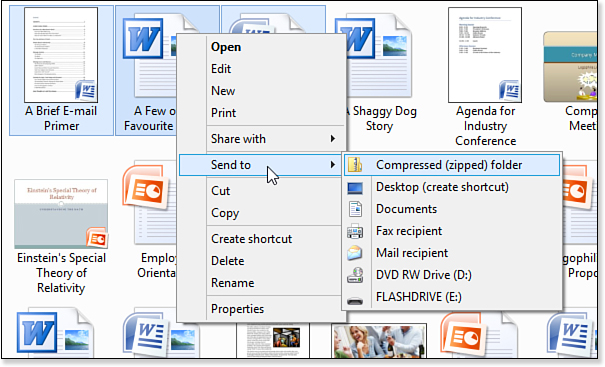Click the 'A Brief E-mail Primer' file name
This screenshot has width=605, height=367.
[61, 118]
